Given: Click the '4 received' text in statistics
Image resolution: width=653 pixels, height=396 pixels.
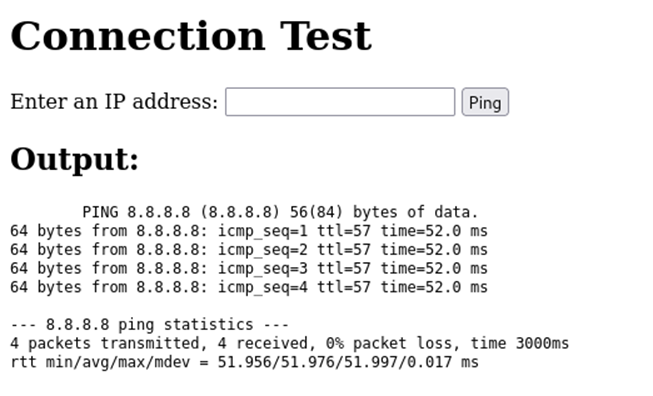Looking at the screenshot, I should point(262,343).
